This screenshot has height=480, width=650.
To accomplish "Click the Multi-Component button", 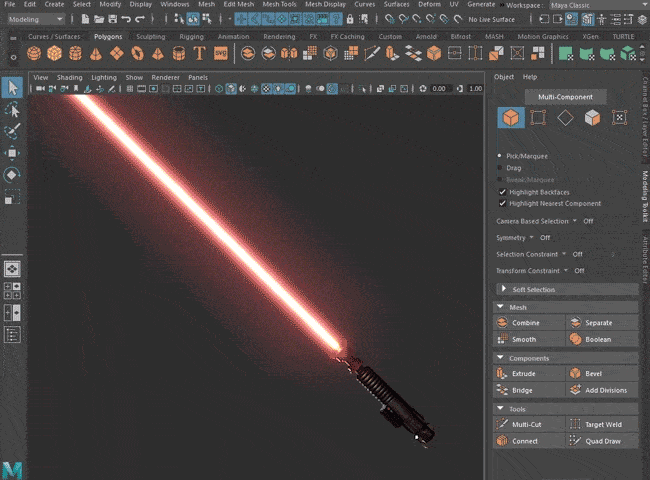I will click(x=565, y=97).
